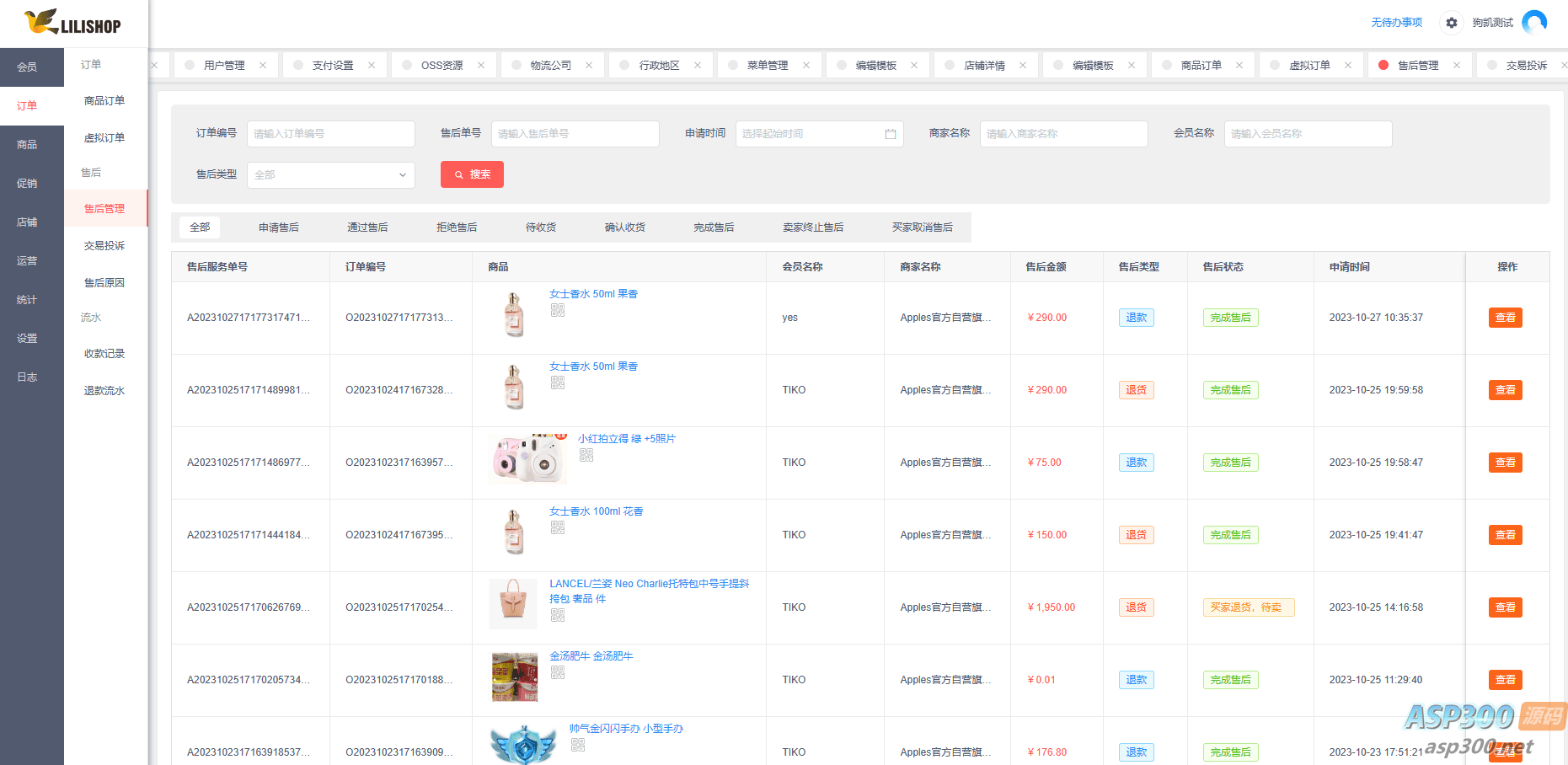Filter by 卖家终止售后 status tab
This screenshot has height=765, width=1568.
click(813, 227)
